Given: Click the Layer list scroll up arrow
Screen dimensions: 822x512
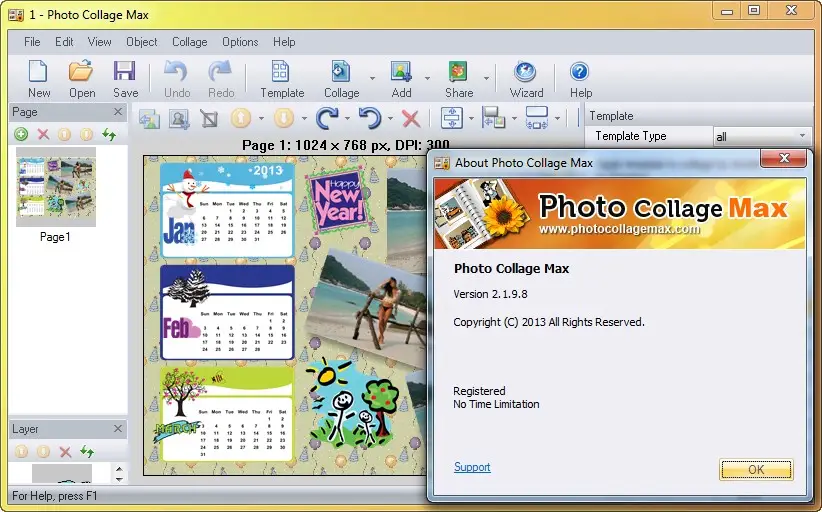Looking at the screenshot, I should point(120,469).
